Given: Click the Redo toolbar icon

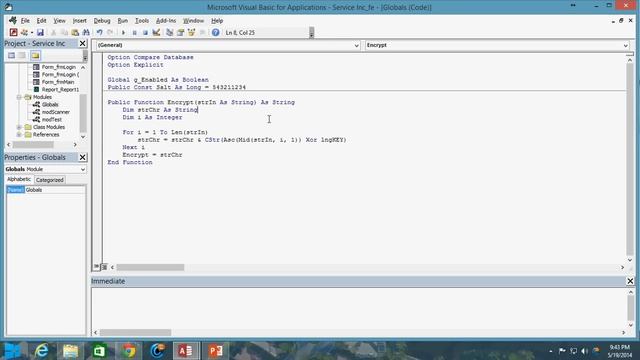Looking at the screenshot, I should coord(110,32).
